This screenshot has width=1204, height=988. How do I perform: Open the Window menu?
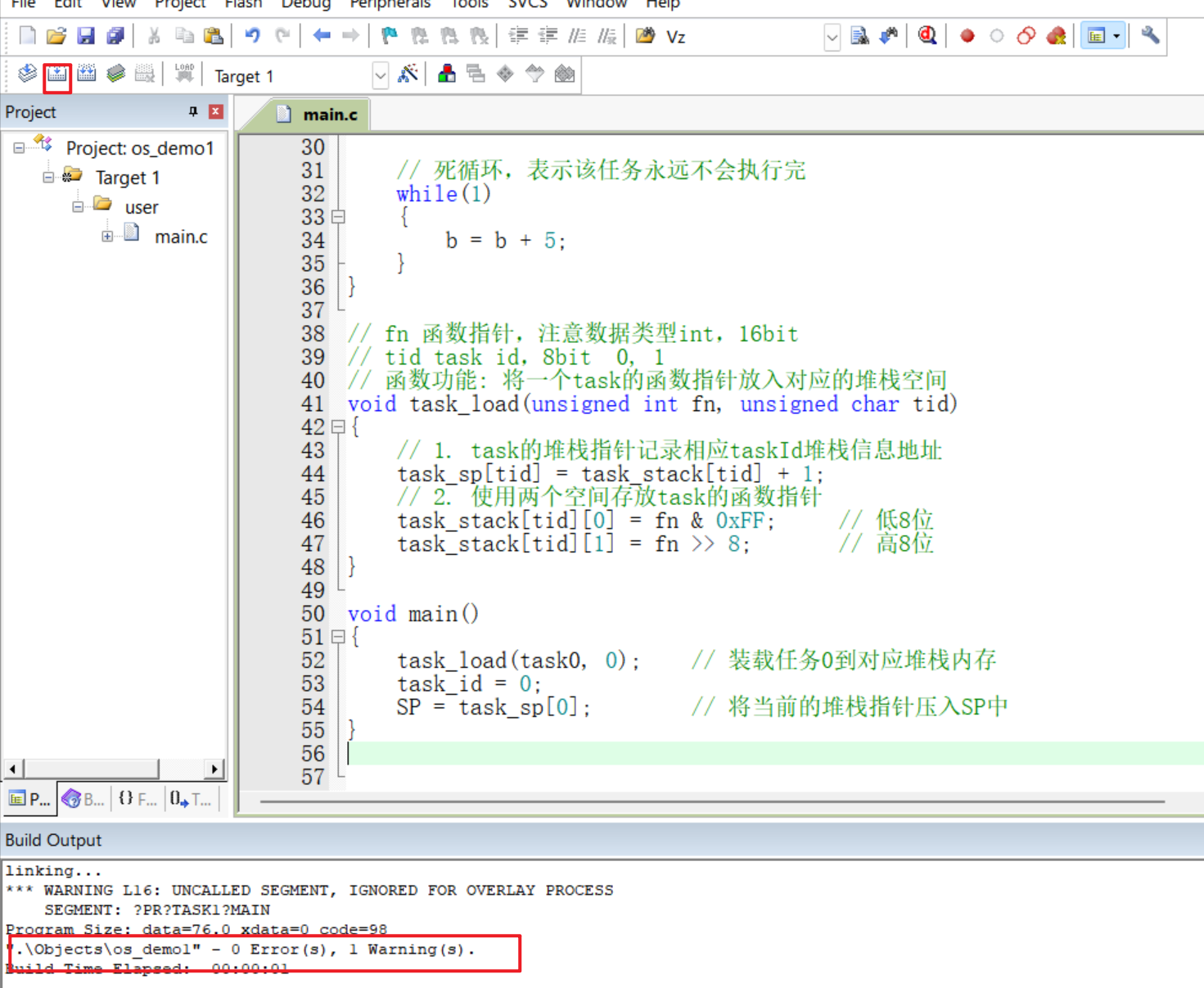596,4
